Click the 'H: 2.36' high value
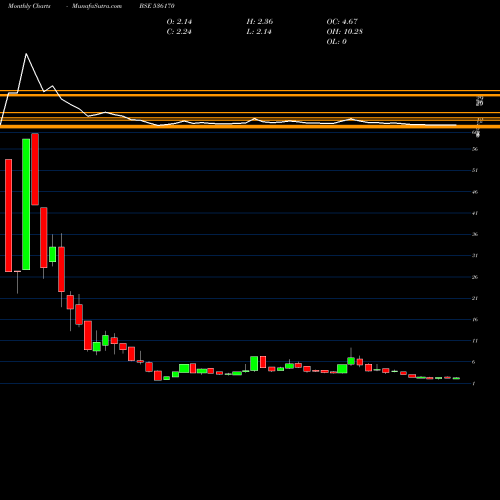 point(260,21)
